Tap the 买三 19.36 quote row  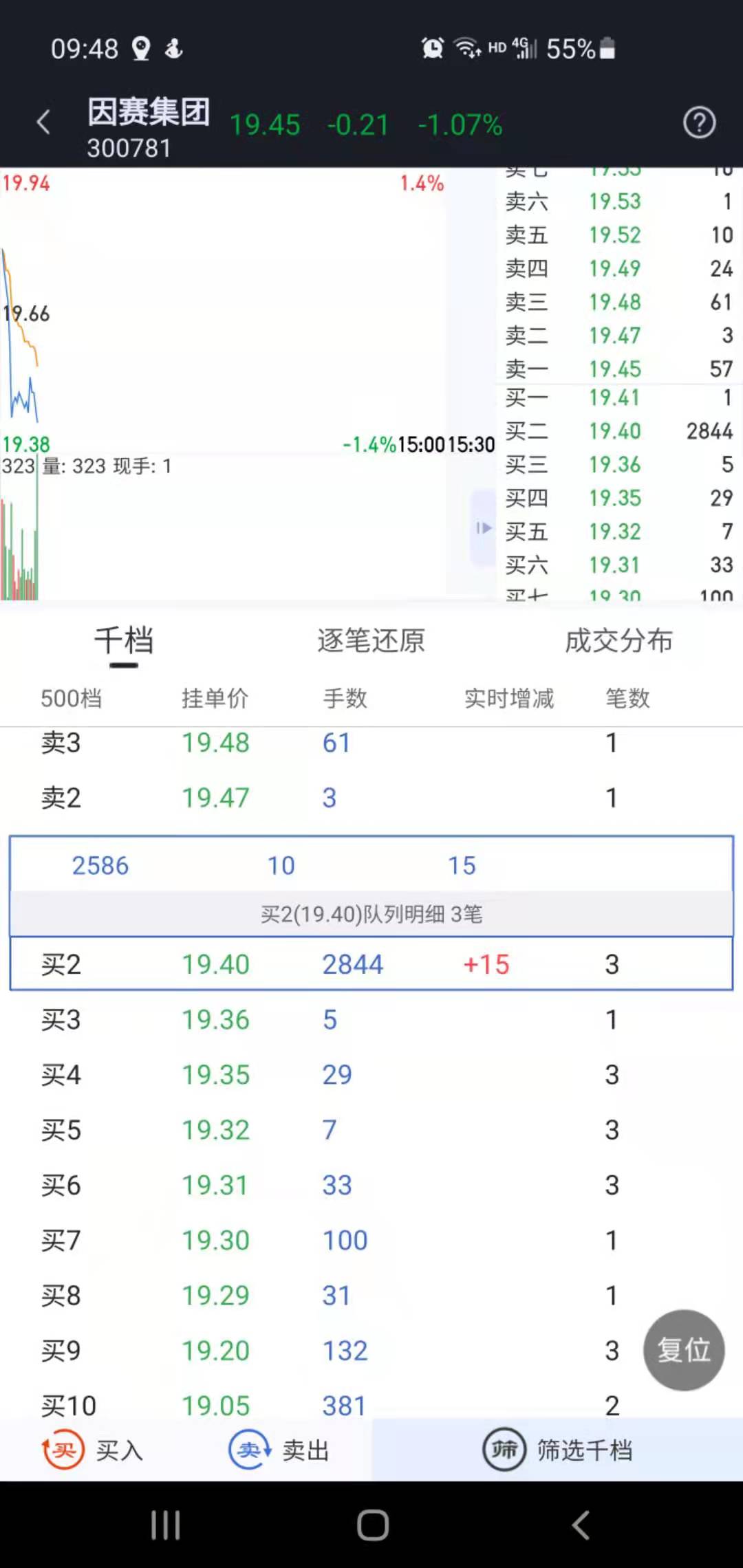(x=619, y=465)
